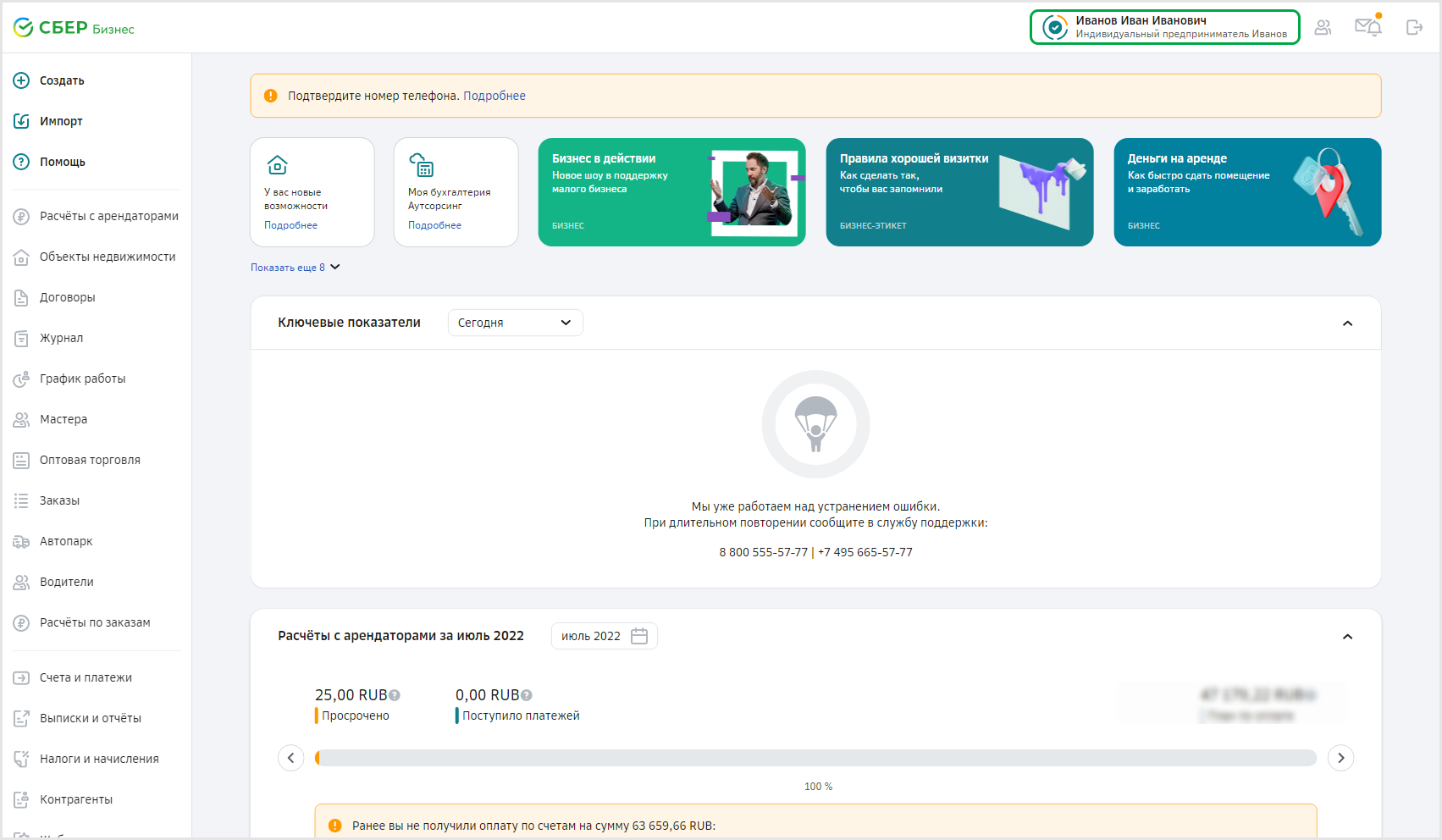The width and height of the screenshot is (1442, 840).
Task: Collapse the Ключевые показатели panel
Action: 1347,323
